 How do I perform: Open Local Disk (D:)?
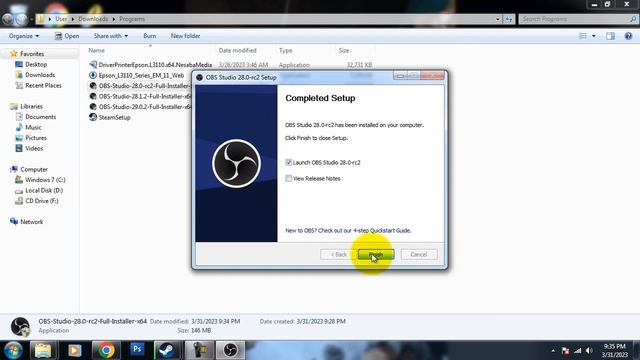(x=44, y=191)
